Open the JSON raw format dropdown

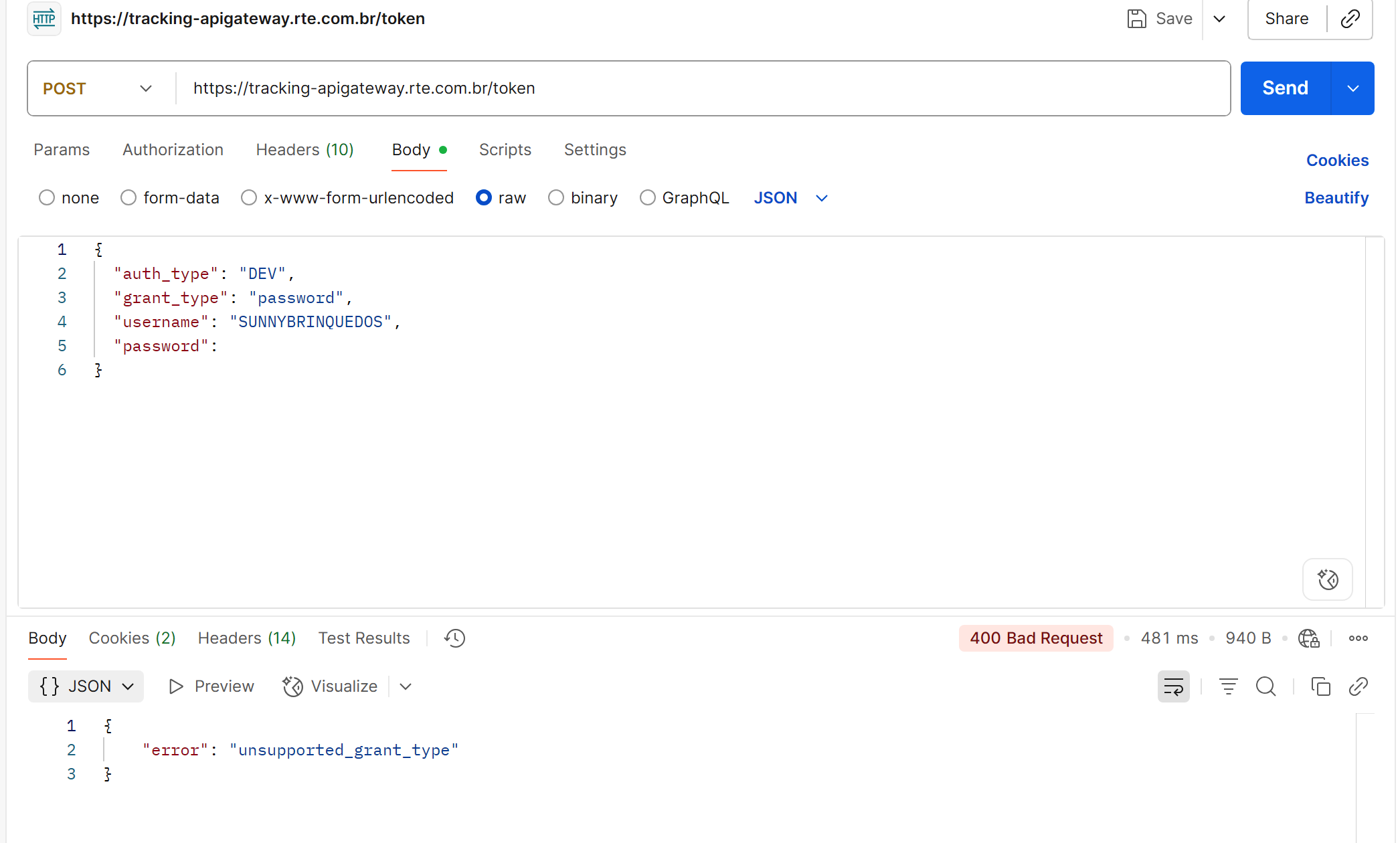tap(791, 198)
